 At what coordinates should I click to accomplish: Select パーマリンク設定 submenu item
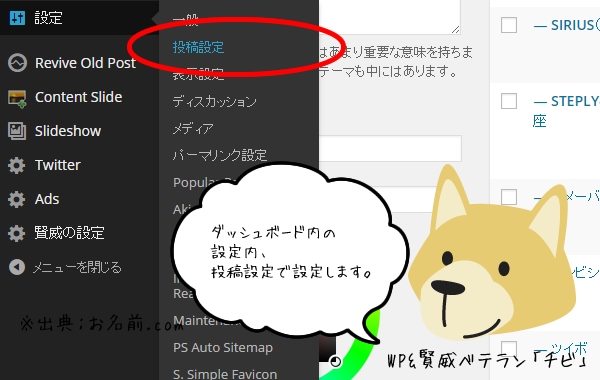(220, 155)
